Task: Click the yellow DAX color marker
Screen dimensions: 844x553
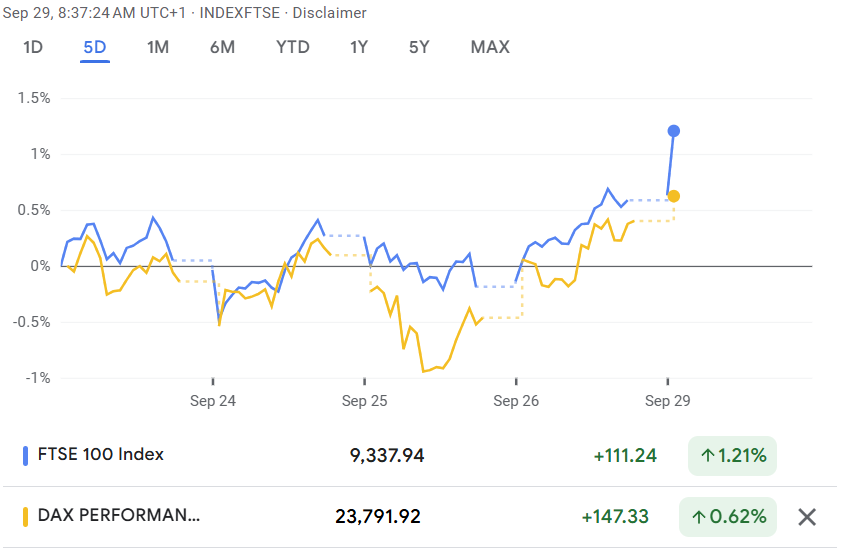Action: tap(25, 517)
